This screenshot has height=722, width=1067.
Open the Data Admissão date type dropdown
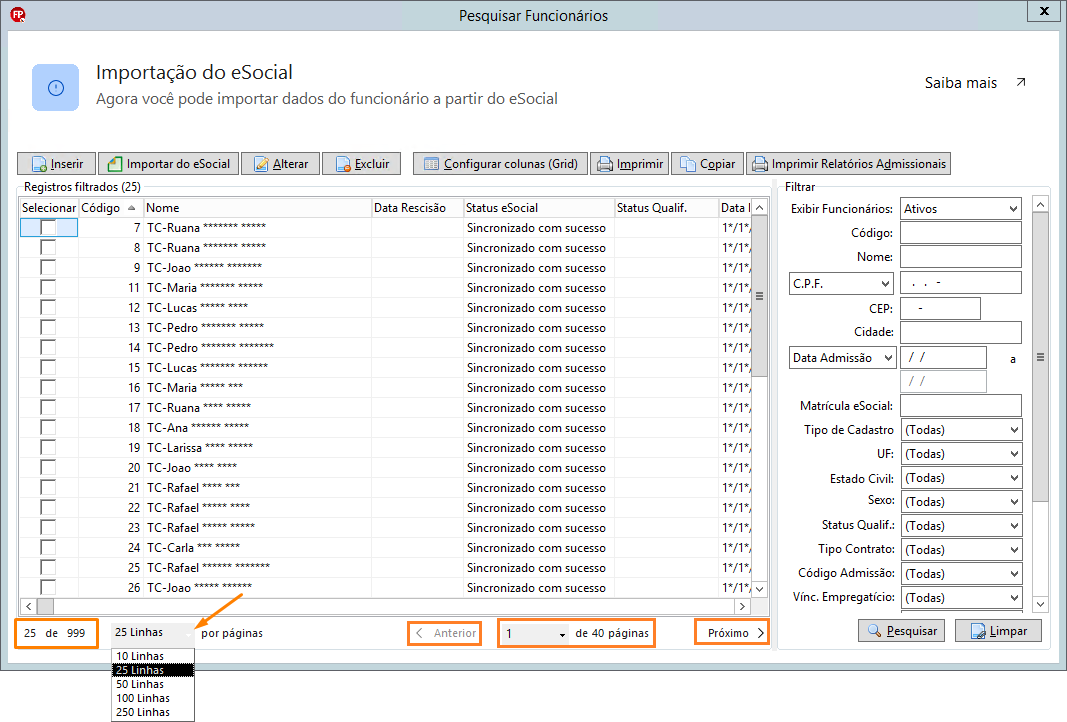(x=842, y=358)
